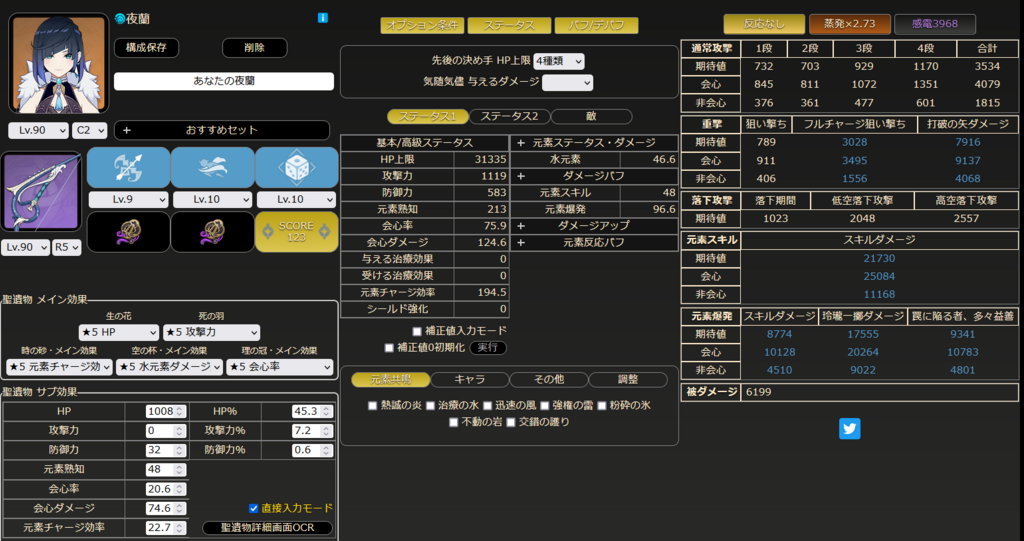Click Yelan's character portrait
Image resolution: width=1024 pixels, height=541 pixels.
[x=59, y=63]
